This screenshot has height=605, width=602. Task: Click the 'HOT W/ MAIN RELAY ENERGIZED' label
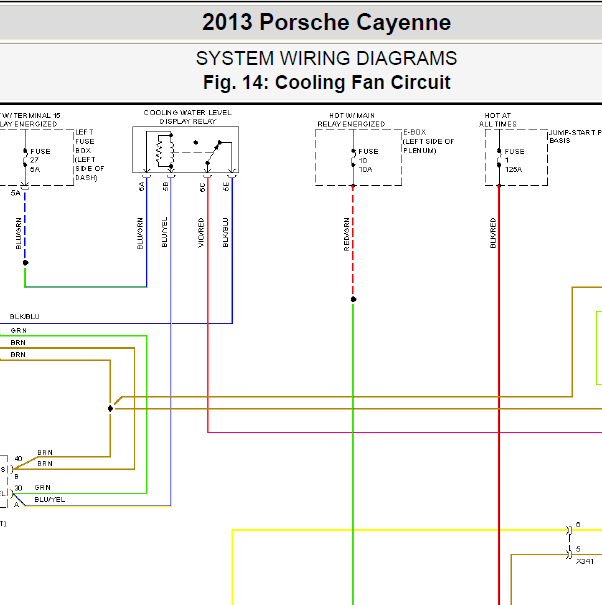tap(351, 120)
